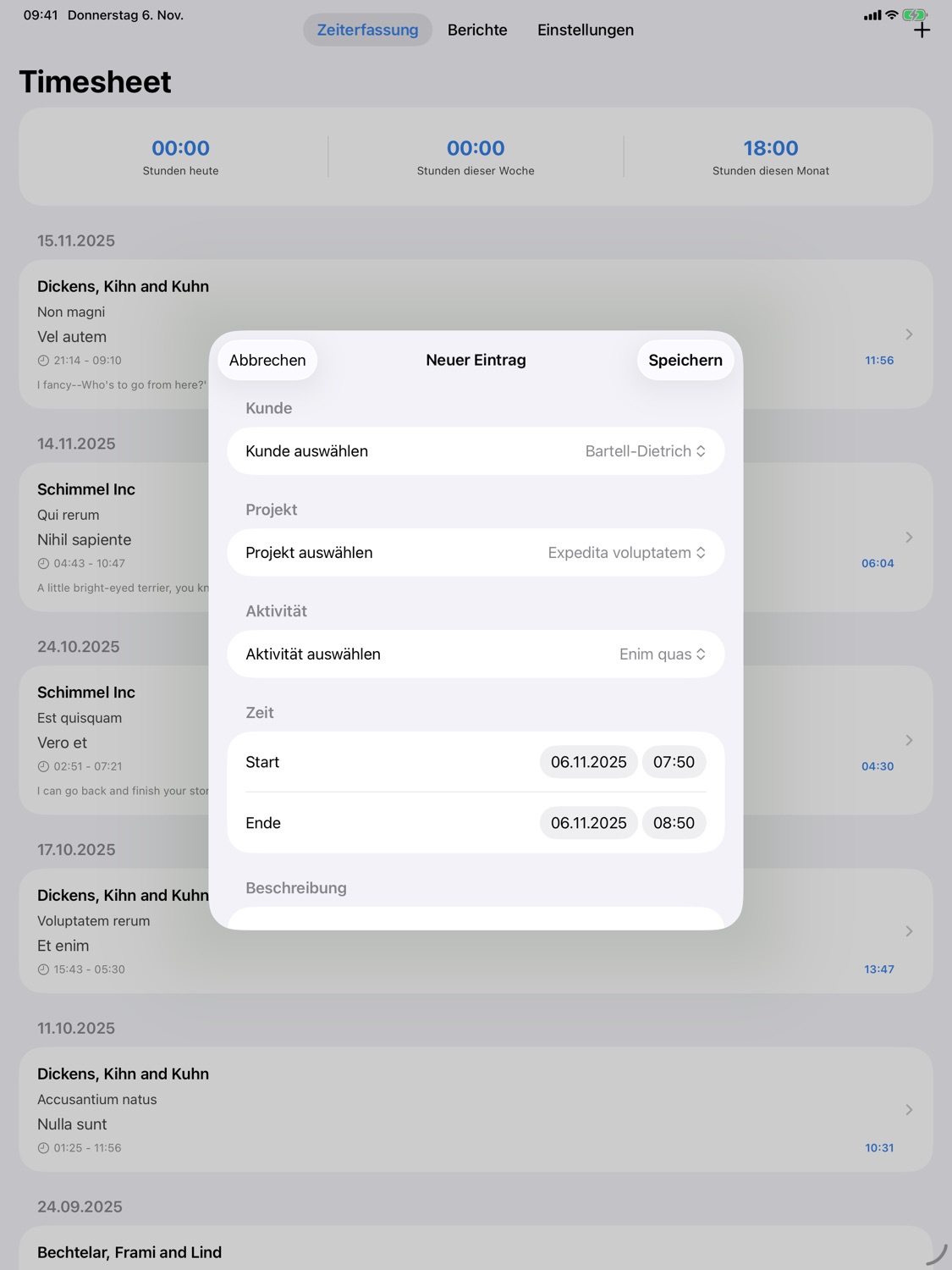Tap the plus icon to add entry
The image size is (952, 1270).
pos(922,30)
